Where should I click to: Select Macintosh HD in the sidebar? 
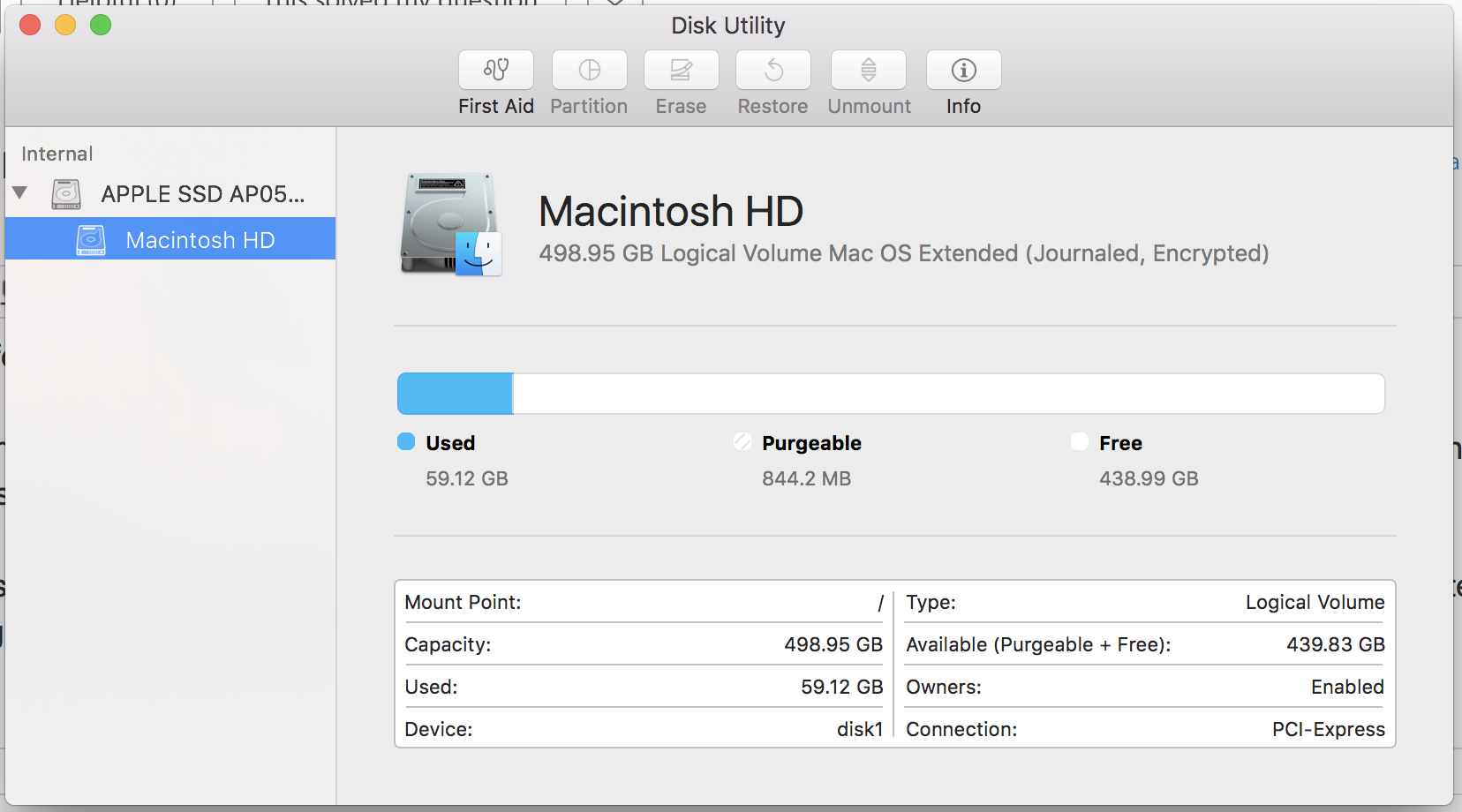pos(170,239)
